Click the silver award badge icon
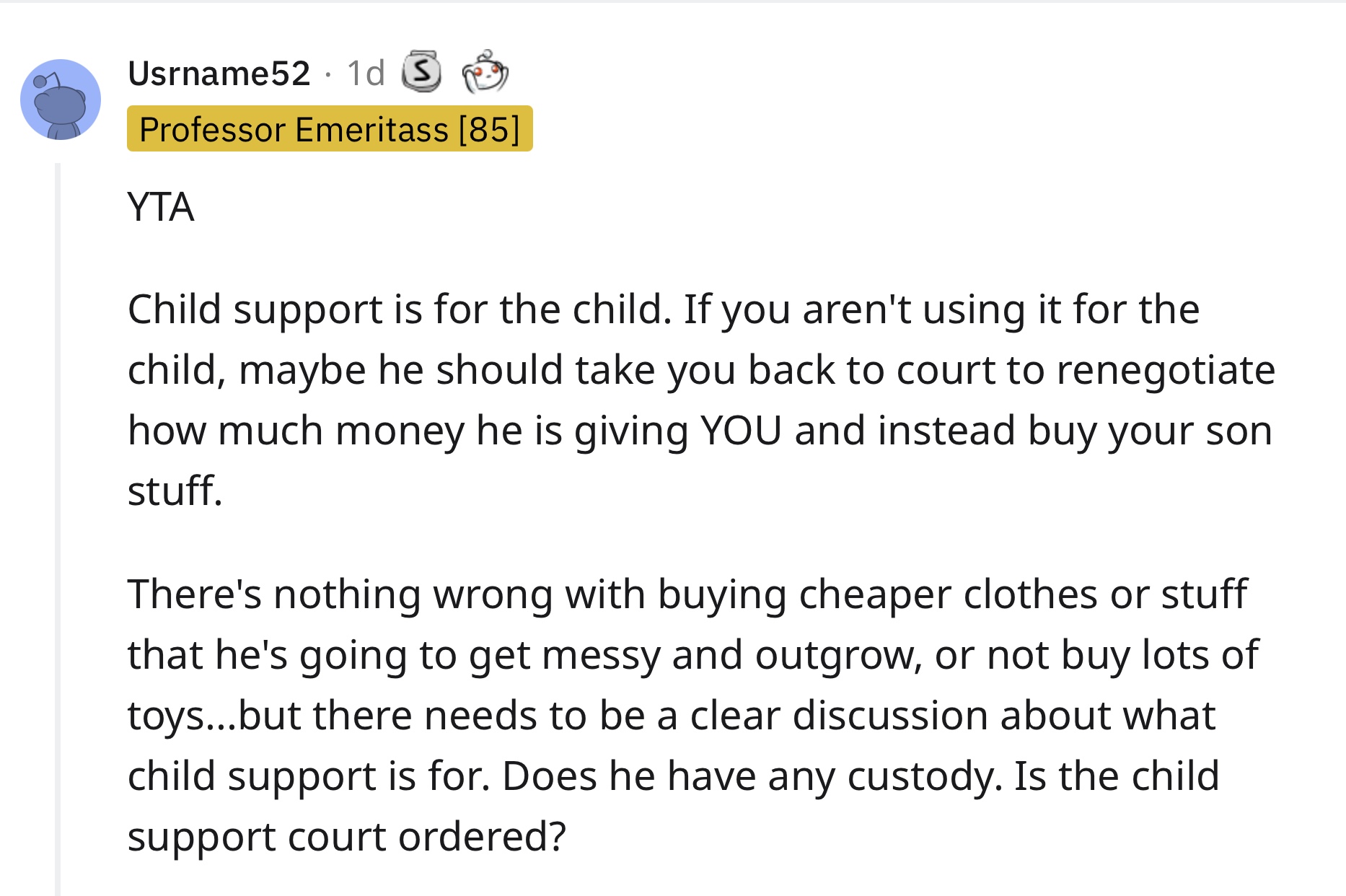 pos(421,71)
